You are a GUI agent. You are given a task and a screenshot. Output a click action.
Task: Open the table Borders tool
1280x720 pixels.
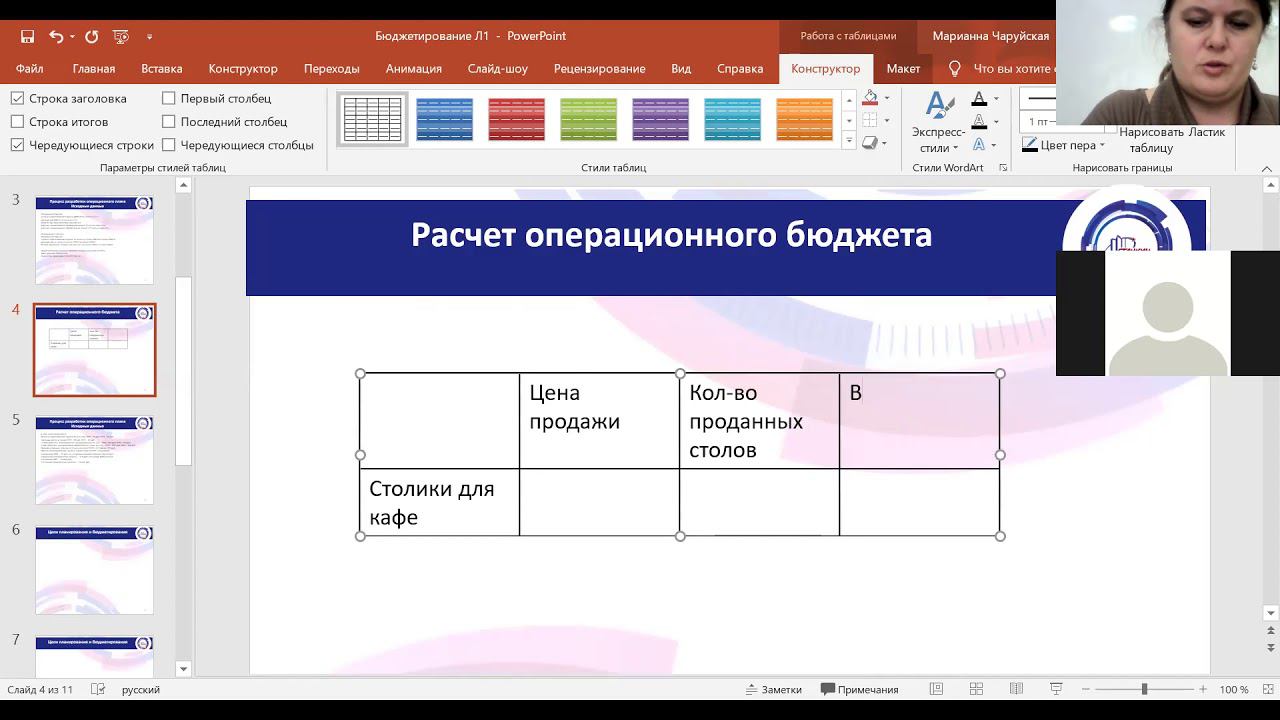pos(870,120)
